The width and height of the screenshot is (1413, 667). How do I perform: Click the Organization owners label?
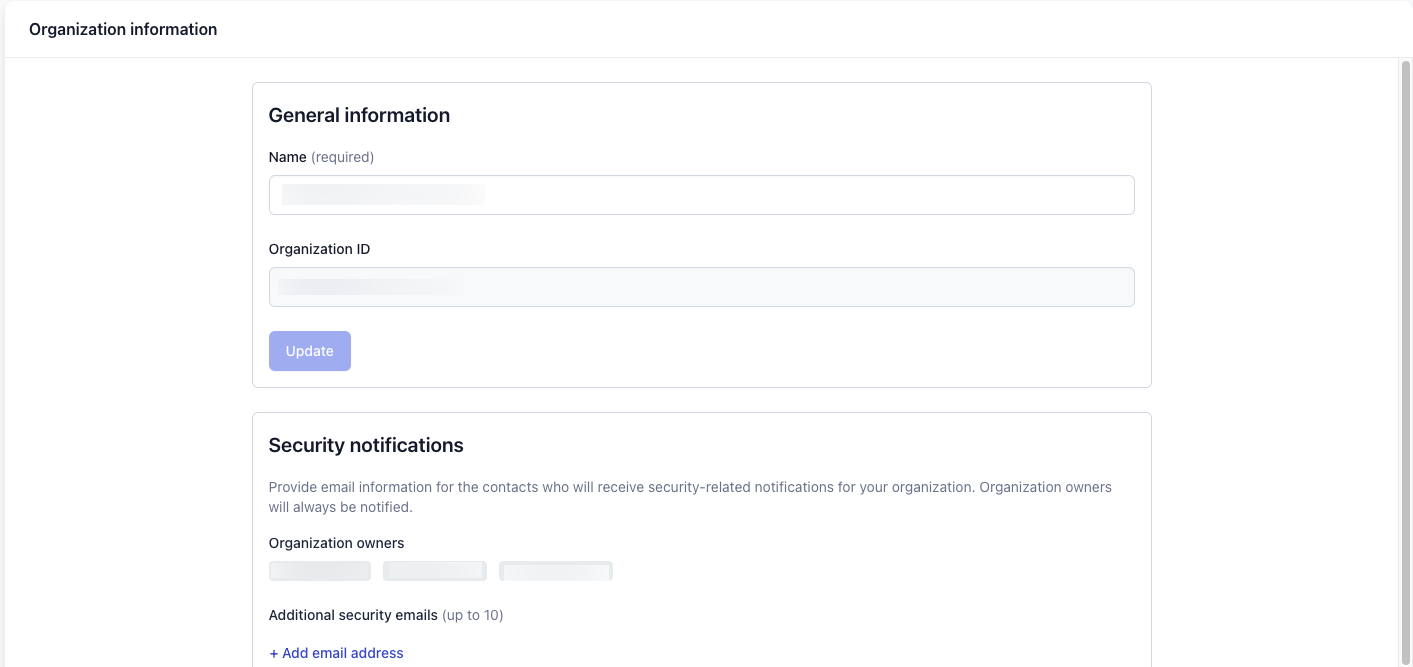[x=336, y=543]
